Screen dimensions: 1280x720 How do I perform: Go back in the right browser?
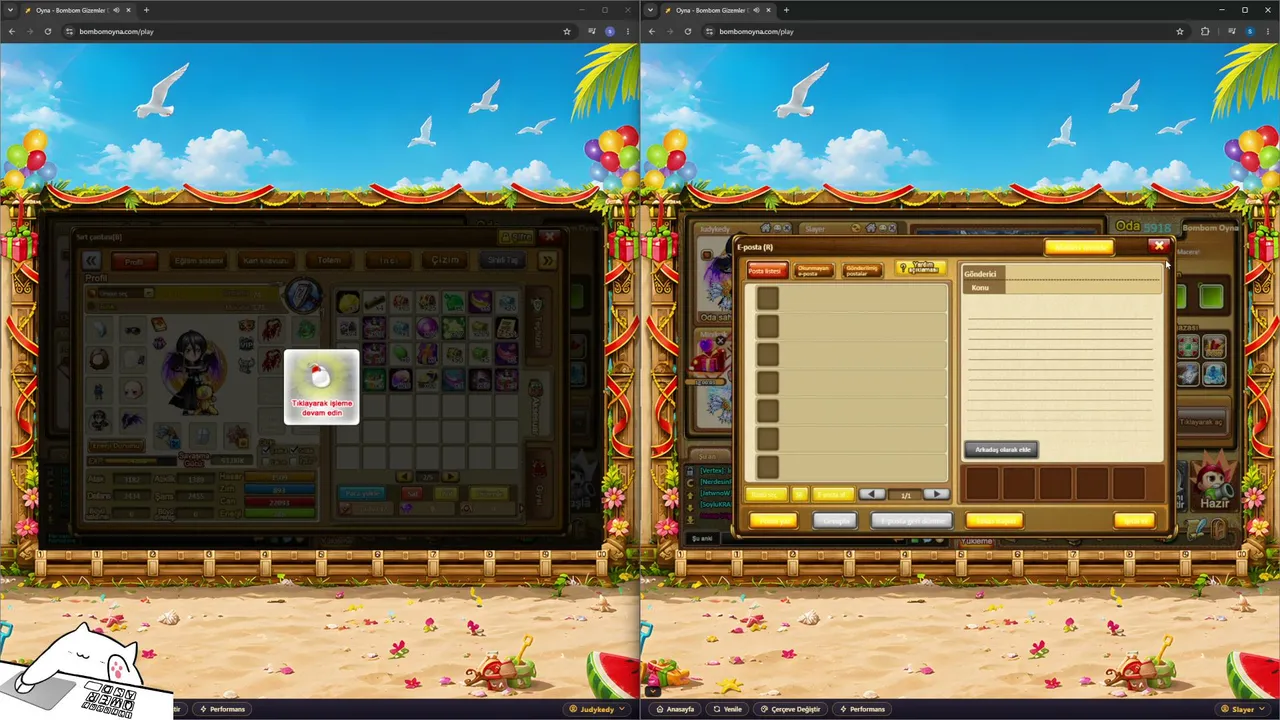(x=651, y=31)
